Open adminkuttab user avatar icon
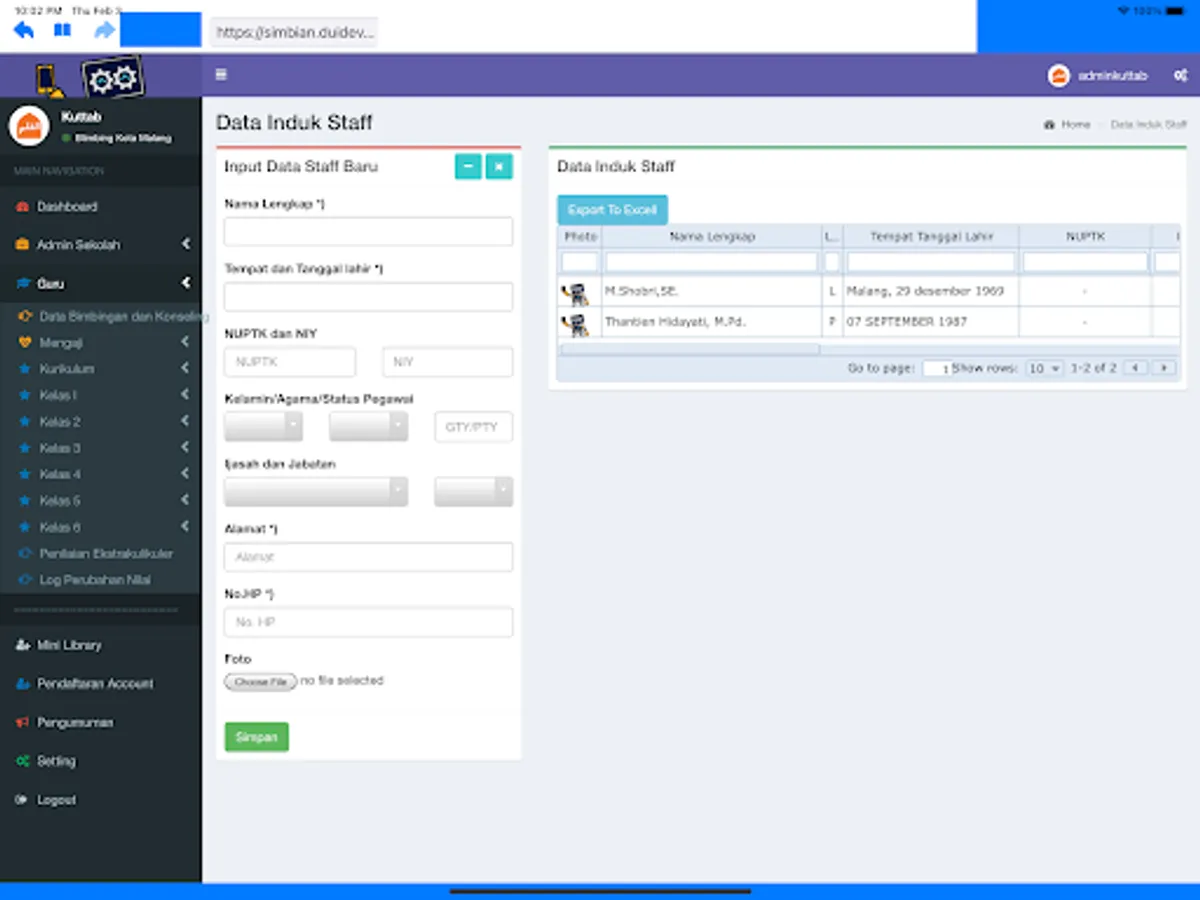1200x900 pixels. coord(1058,75)
